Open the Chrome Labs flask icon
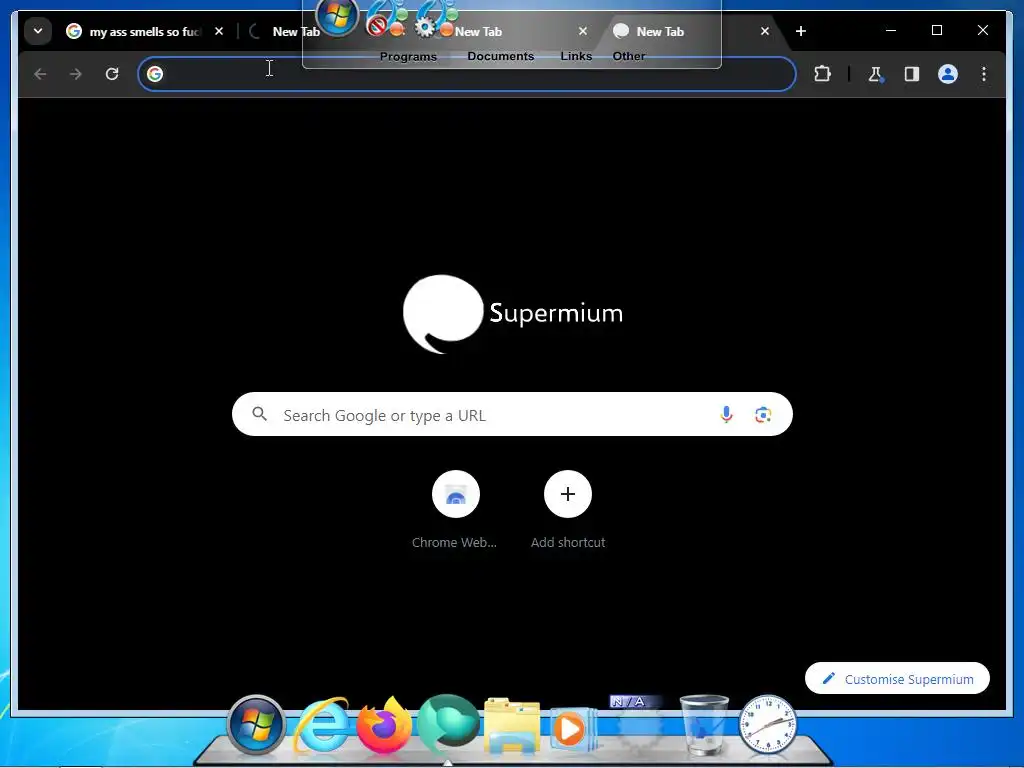The height and width of the screenshot is (768, 1024). point(876,74)
